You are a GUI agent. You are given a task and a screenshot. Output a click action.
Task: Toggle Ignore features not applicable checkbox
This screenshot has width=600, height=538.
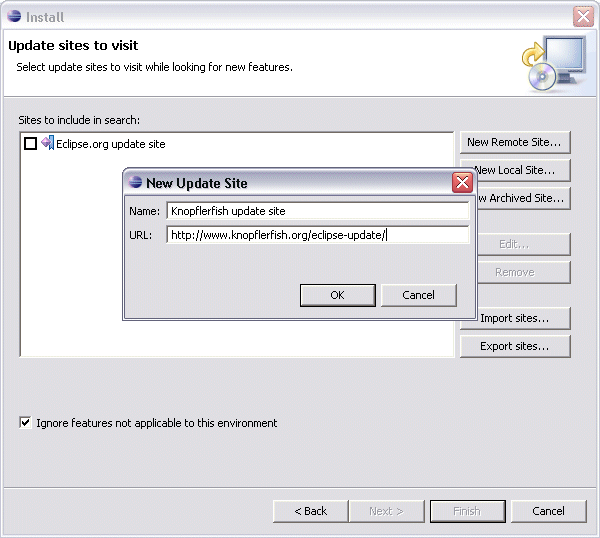point(26,423)
